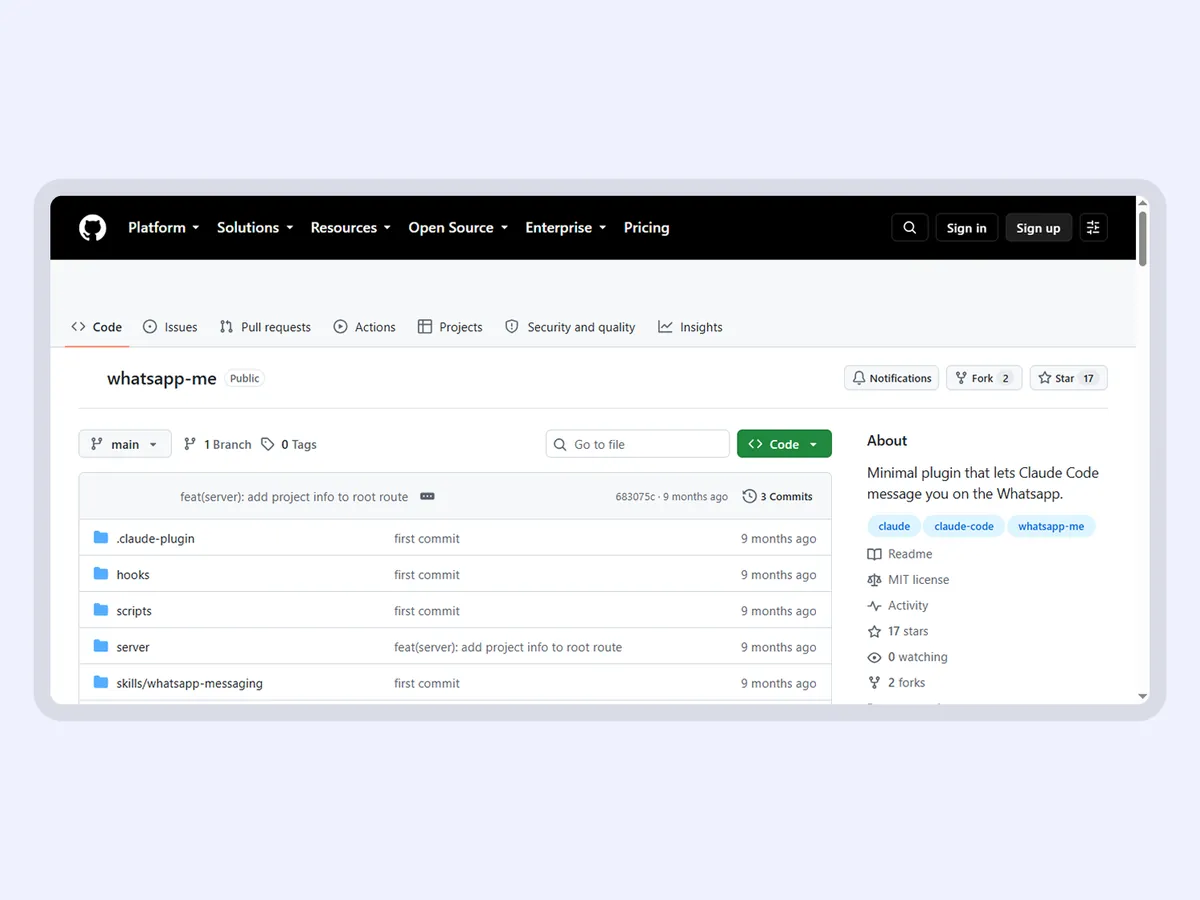Viewport: 1200px width, 900px height.
Task: Select the claude-code topic tag
Action: (964, 526)
